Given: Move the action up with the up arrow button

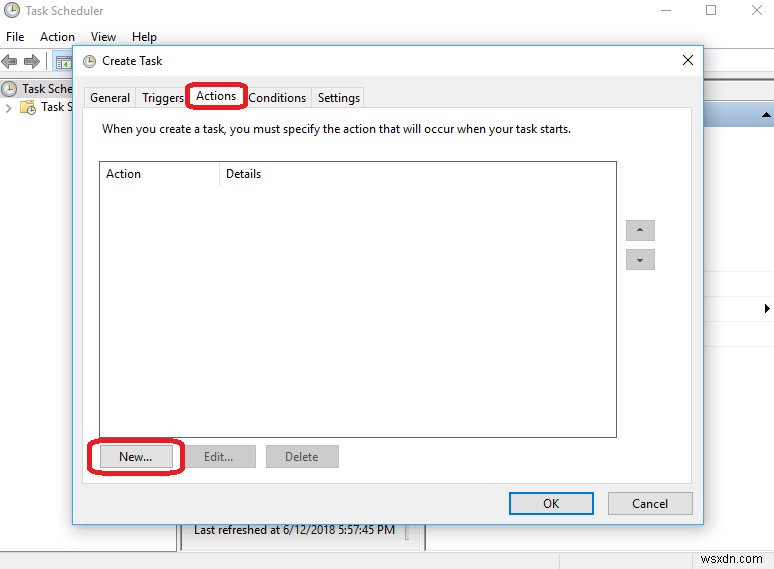Looking at the screenshot, I should tap(640, 230).
